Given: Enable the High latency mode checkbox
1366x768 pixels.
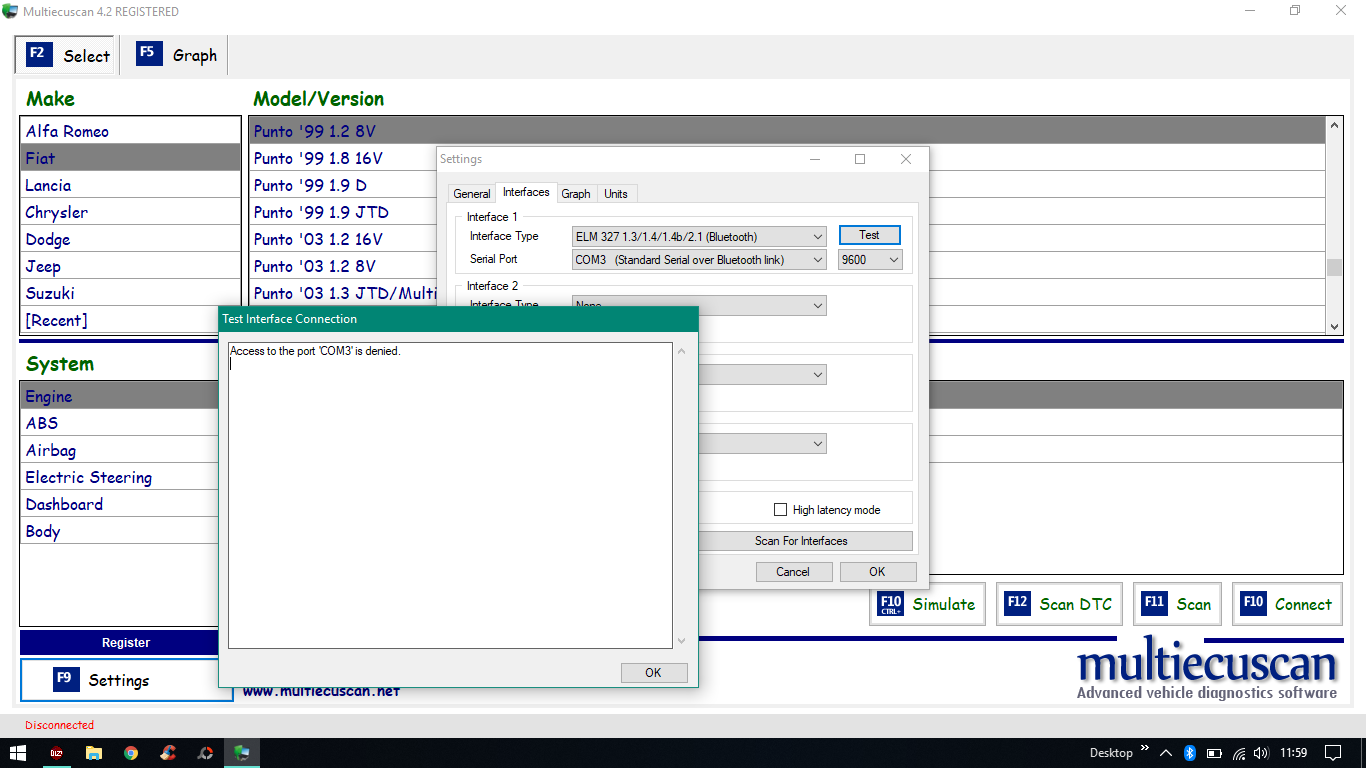Looking at the screenshot, I should click(x=781, y=510).
